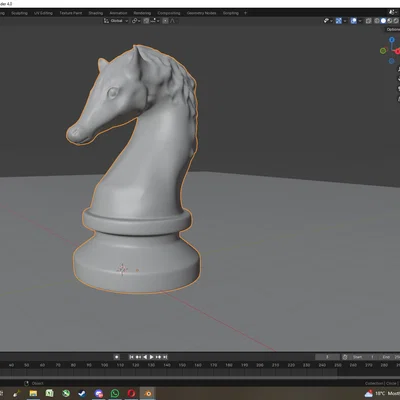Click the End frame field
Image resolution: width=400 pixels, height=400 pixels.
(x=390, y=357)
